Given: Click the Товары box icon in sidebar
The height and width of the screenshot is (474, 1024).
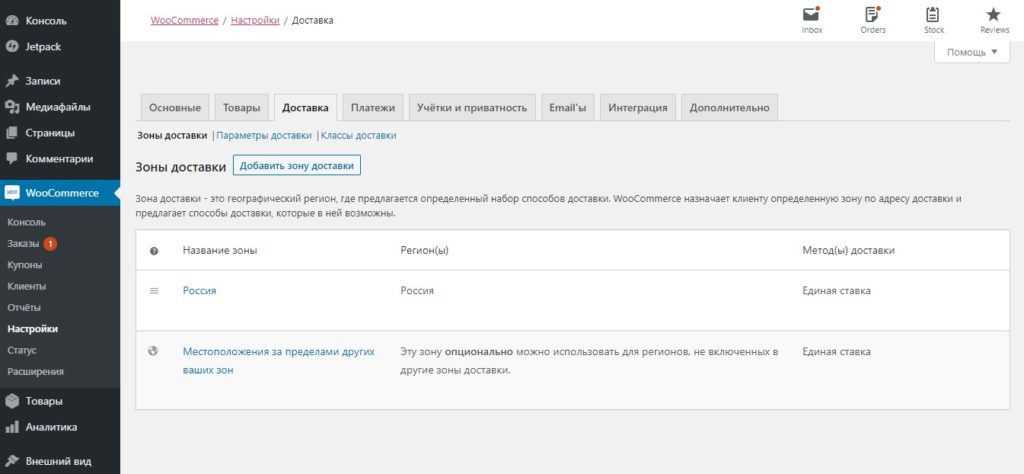Looking at the screenshot, I should click(x=11, y=402).
